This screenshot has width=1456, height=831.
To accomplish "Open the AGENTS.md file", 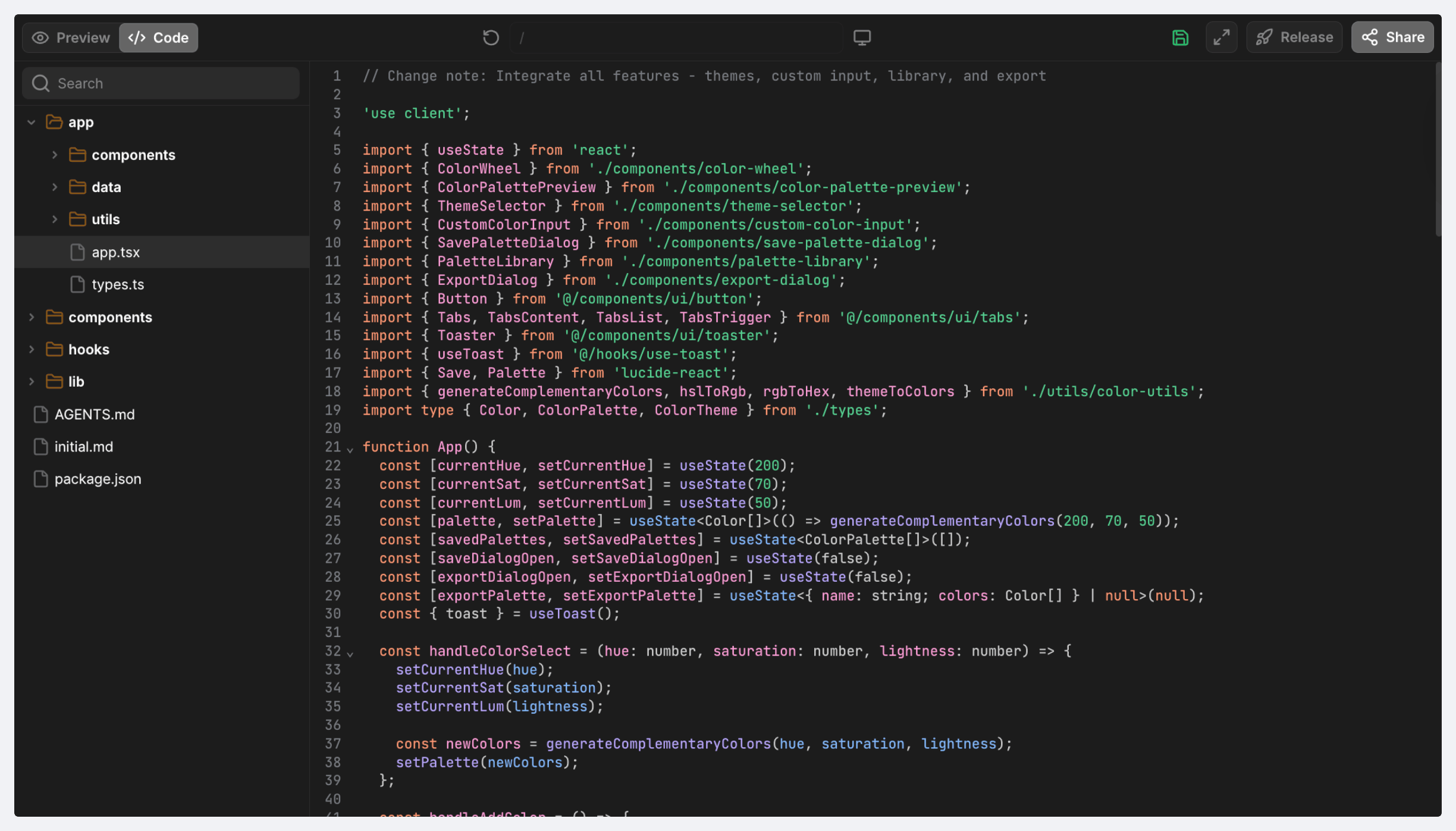I will coord(94,414).
